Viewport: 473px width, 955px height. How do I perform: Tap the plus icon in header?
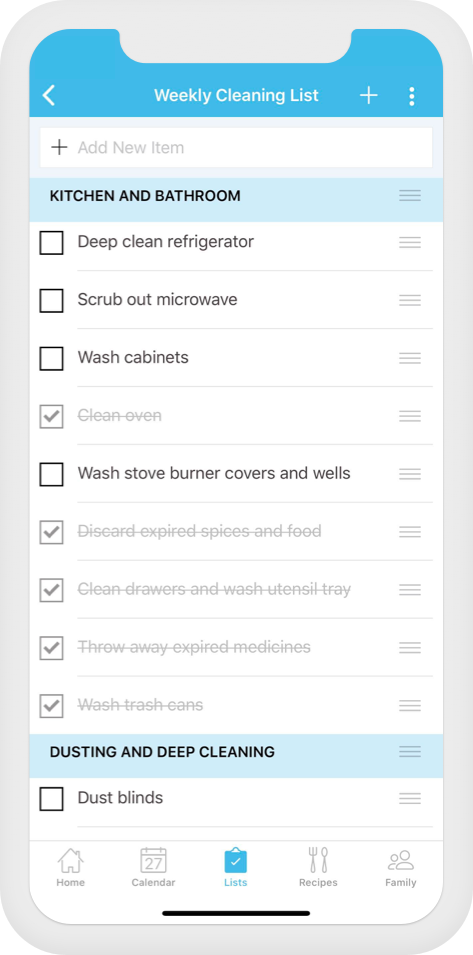coord(368,96)
